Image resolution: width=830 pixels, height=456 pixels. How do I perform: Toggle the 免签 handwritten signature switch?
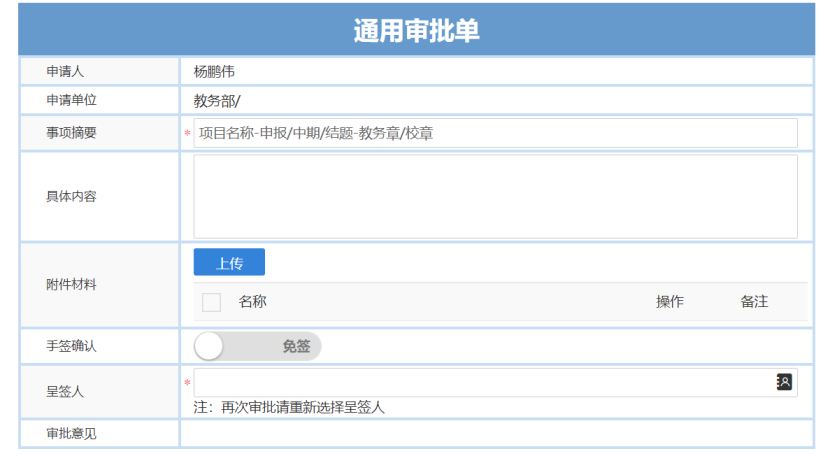coord(257,347)
